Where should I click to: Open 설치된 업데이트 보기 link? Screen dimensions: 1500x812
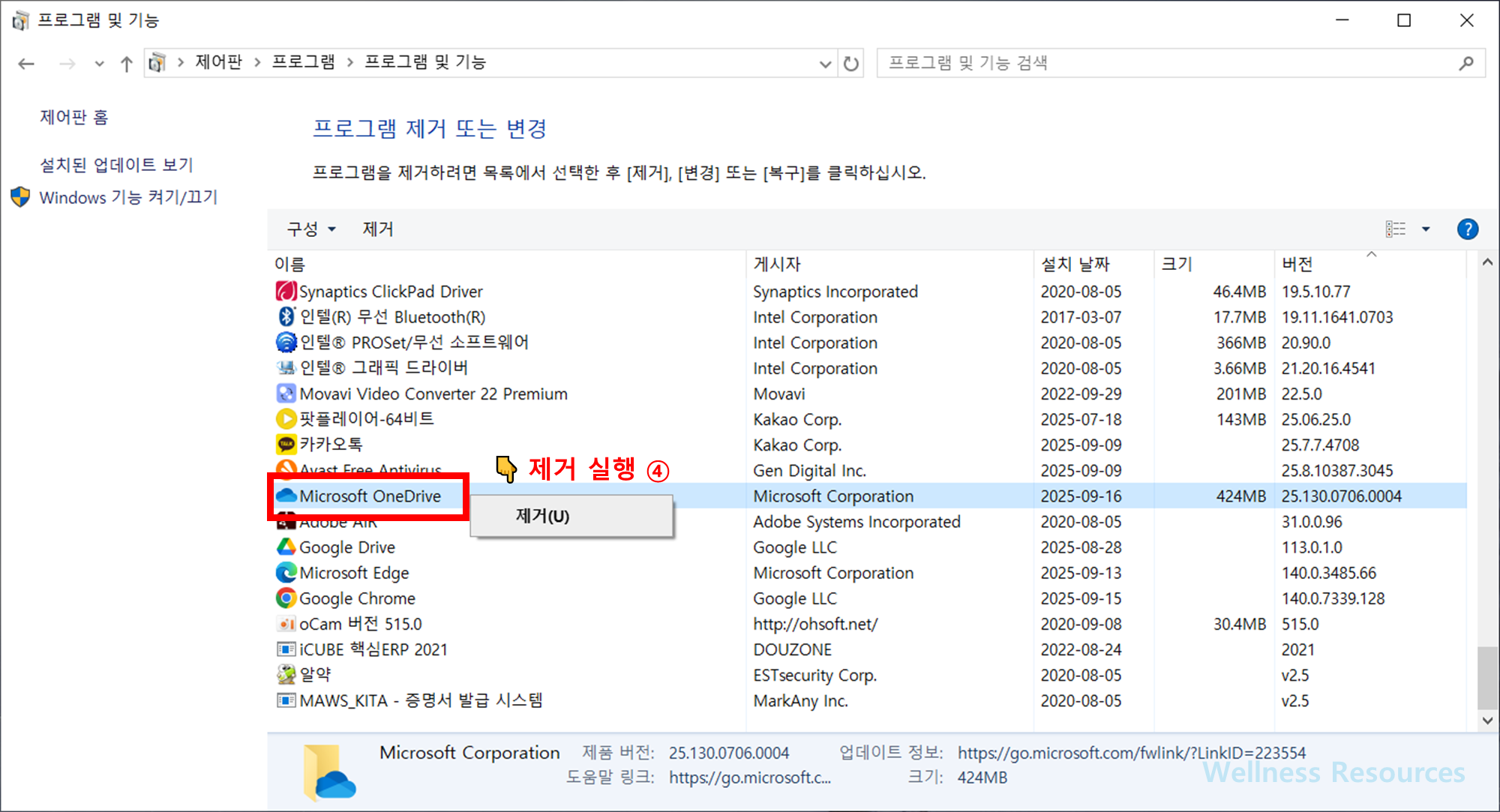(x=116, y=164)
